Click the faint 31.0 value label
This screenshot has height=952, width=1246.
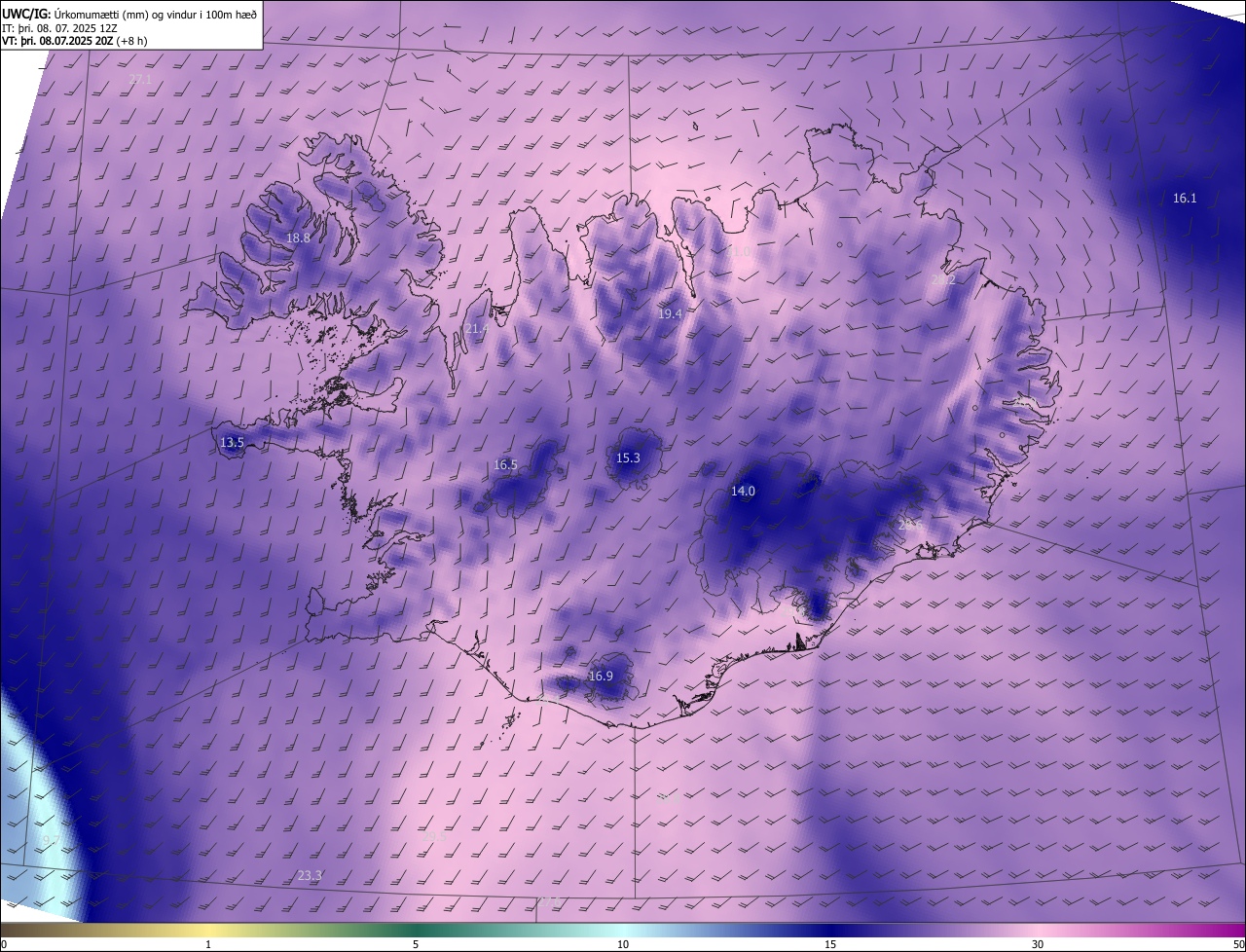coord(740,251)
